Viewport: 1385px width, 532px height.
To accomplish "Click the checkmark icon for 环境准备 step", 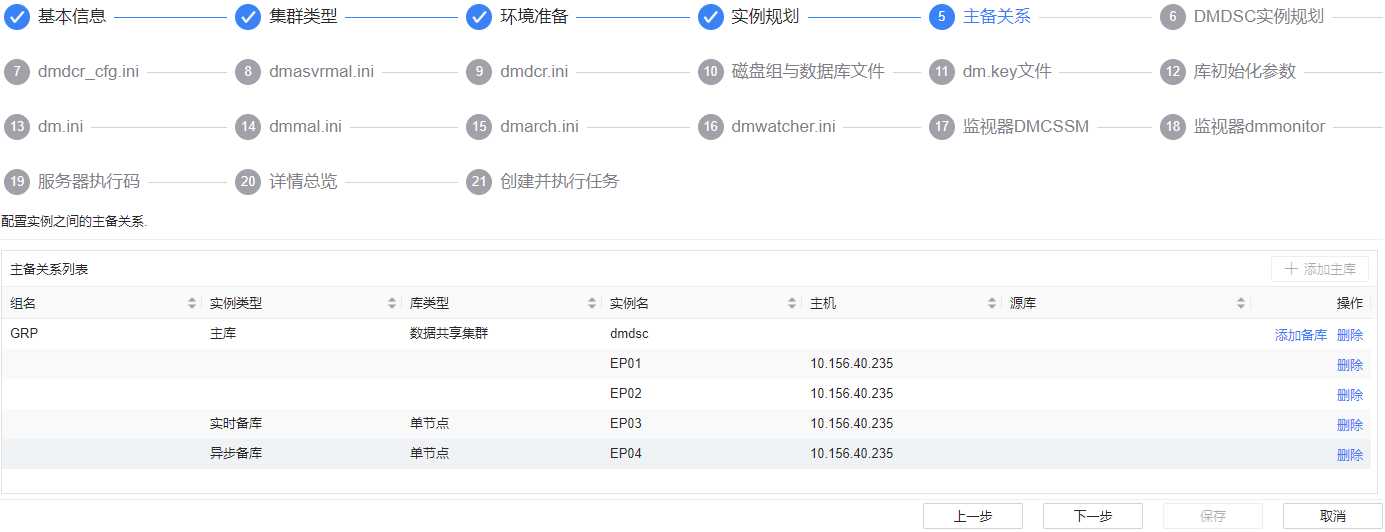I will click(479, 17).
